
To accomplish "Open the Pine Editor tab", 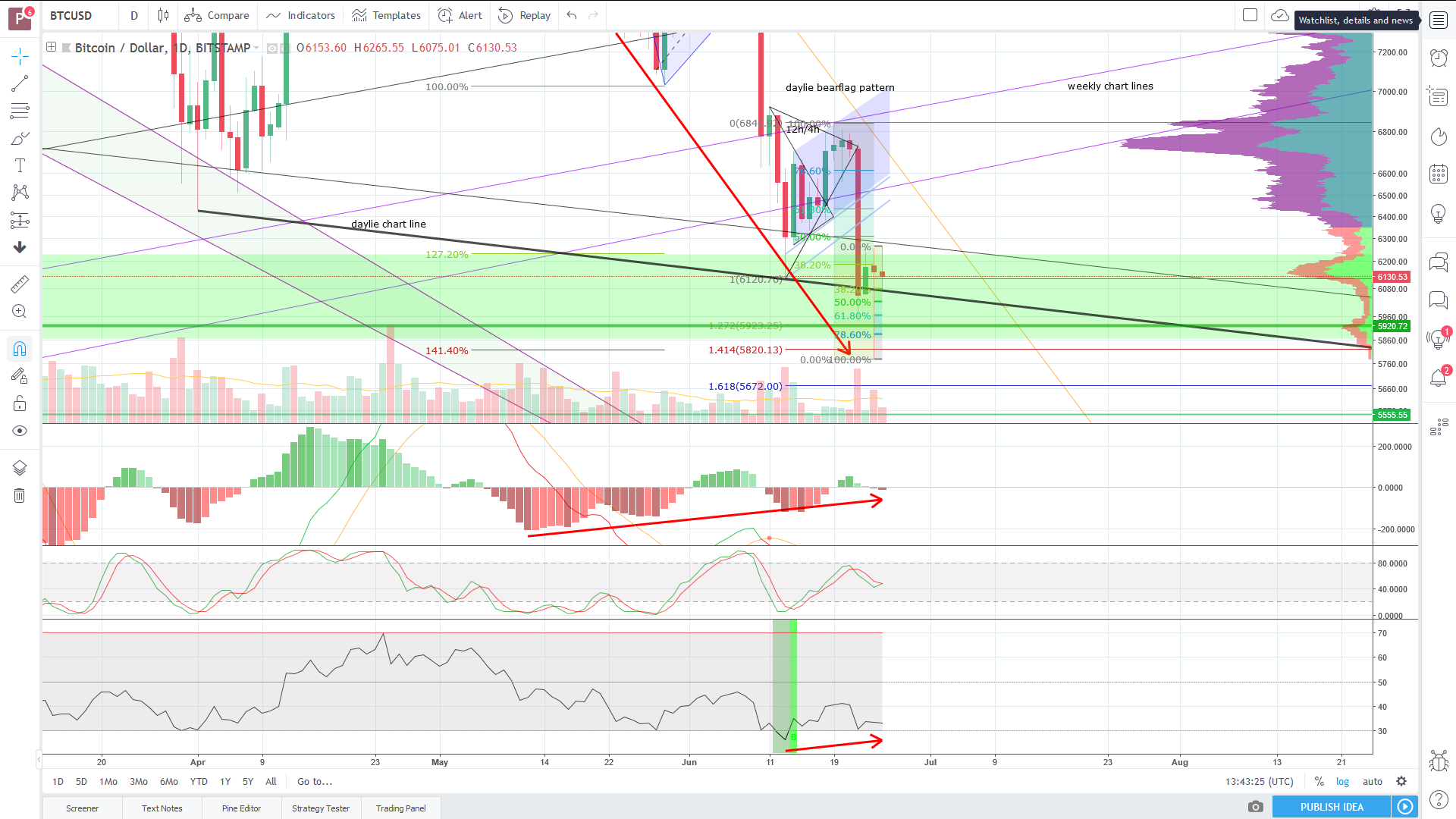I will 241,808.
